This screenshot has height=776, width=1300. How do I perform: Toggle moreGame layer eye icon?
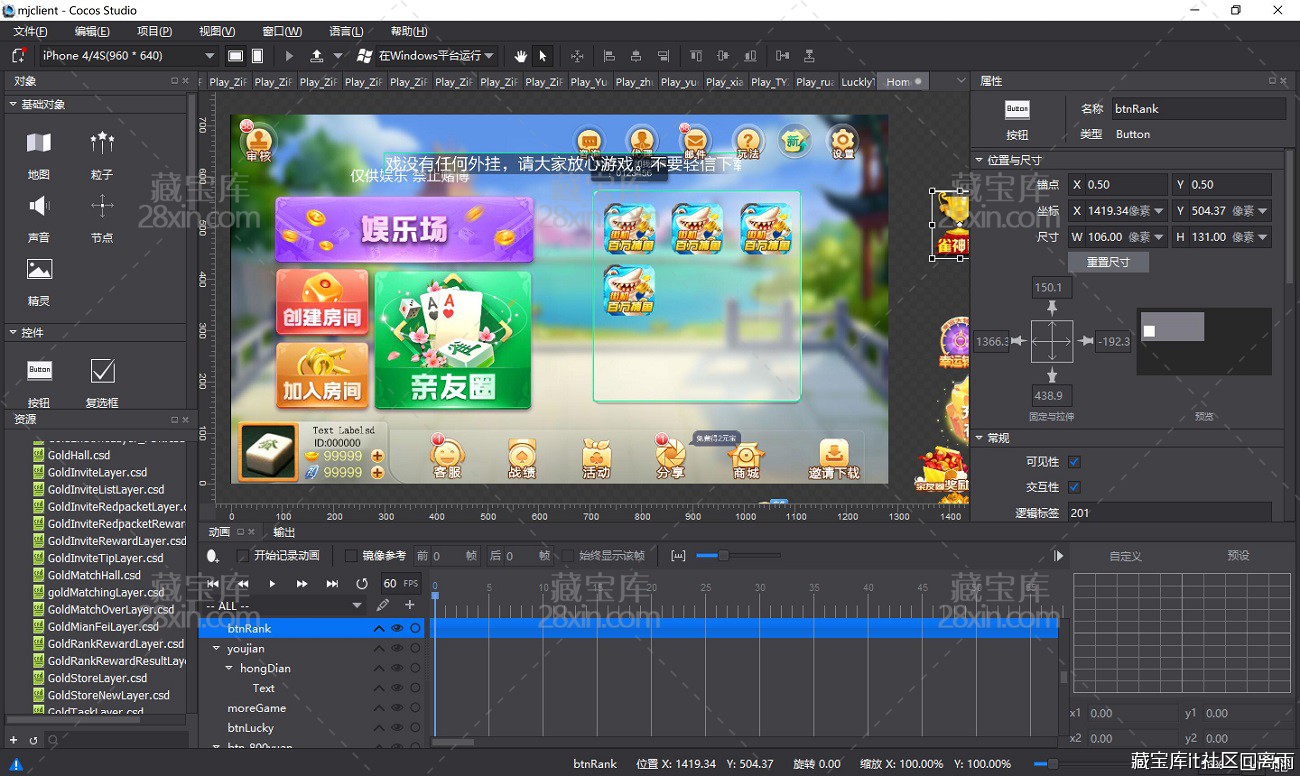click(397, 708)
